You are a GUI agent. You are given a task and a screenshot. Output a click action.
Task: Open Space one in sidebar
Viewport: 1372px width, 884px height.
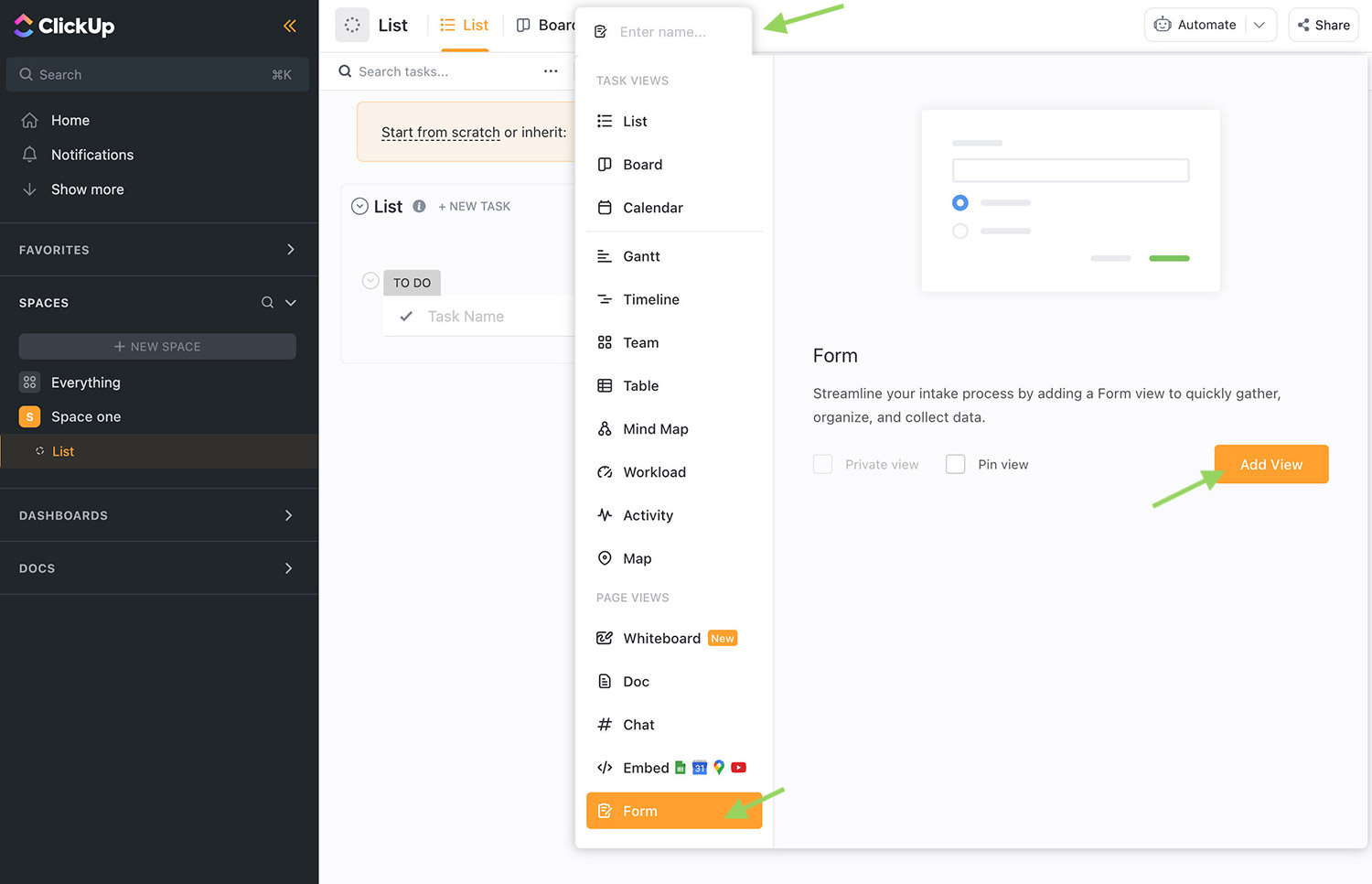tap(85, 416)
